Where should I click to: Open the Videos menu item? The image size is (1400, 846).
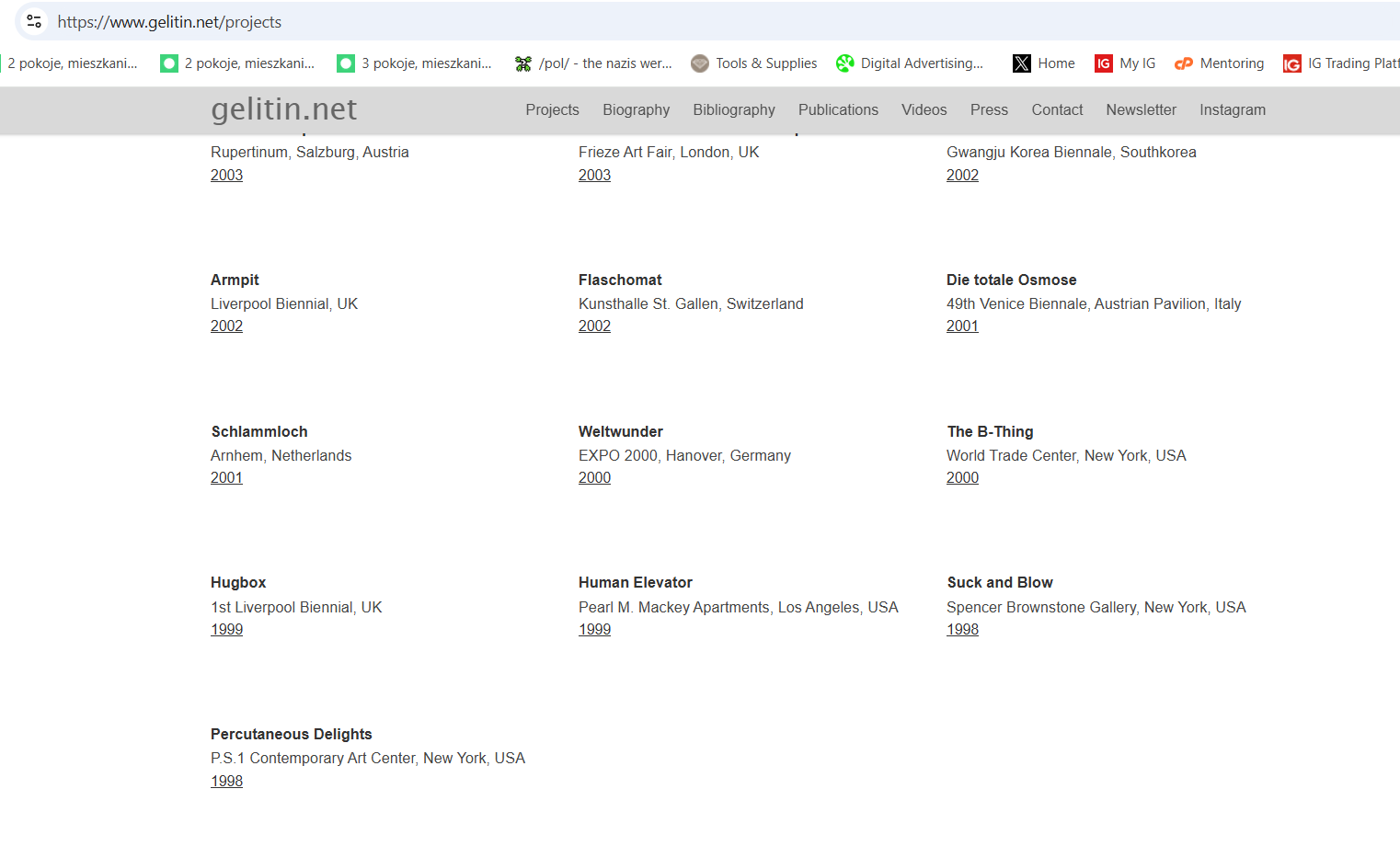(924, 109)
